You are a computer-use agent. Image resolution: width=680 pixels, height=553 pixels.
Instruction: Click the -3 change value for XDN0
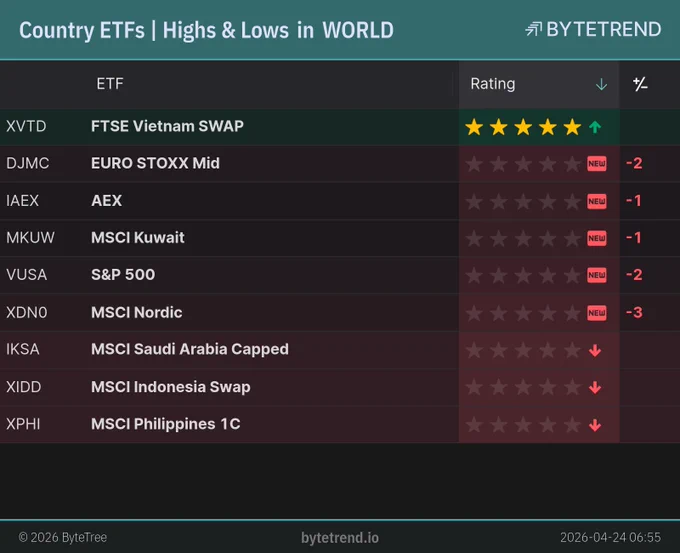tap(634, 313)
